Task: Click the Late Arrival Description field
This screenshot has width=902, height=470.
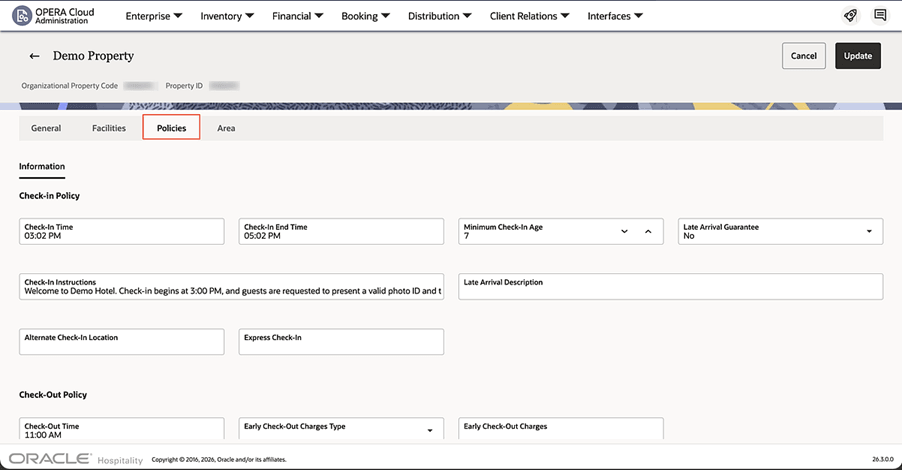Action: coord(671,286)
